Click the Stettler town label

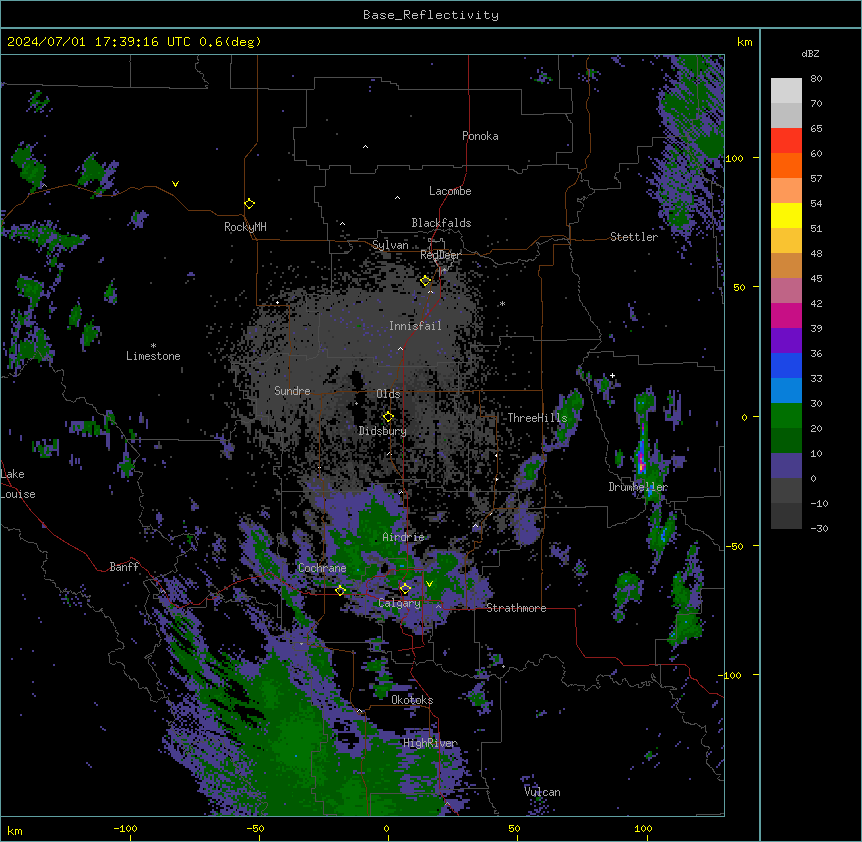(634, 237)
